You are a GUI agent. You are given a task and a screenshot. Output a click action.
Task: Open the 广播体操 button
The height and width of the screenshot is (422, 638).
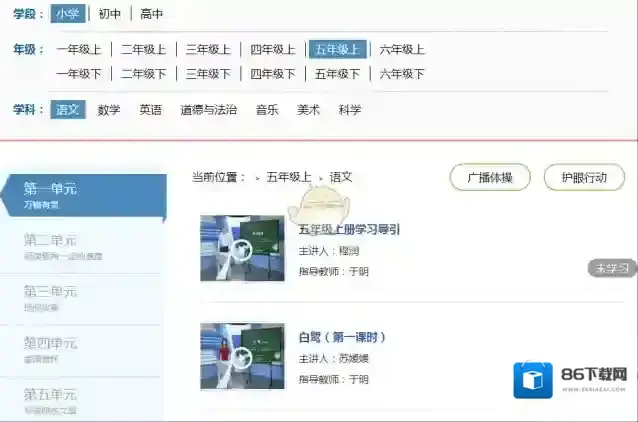coord(490,177)
